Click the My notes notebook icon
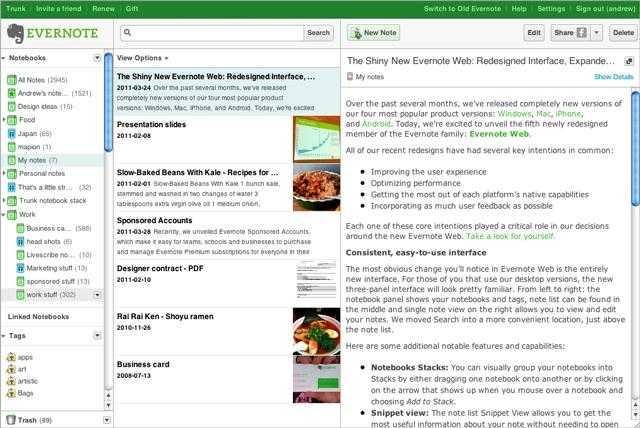This screenshot has width=640, height=428. 12,160
